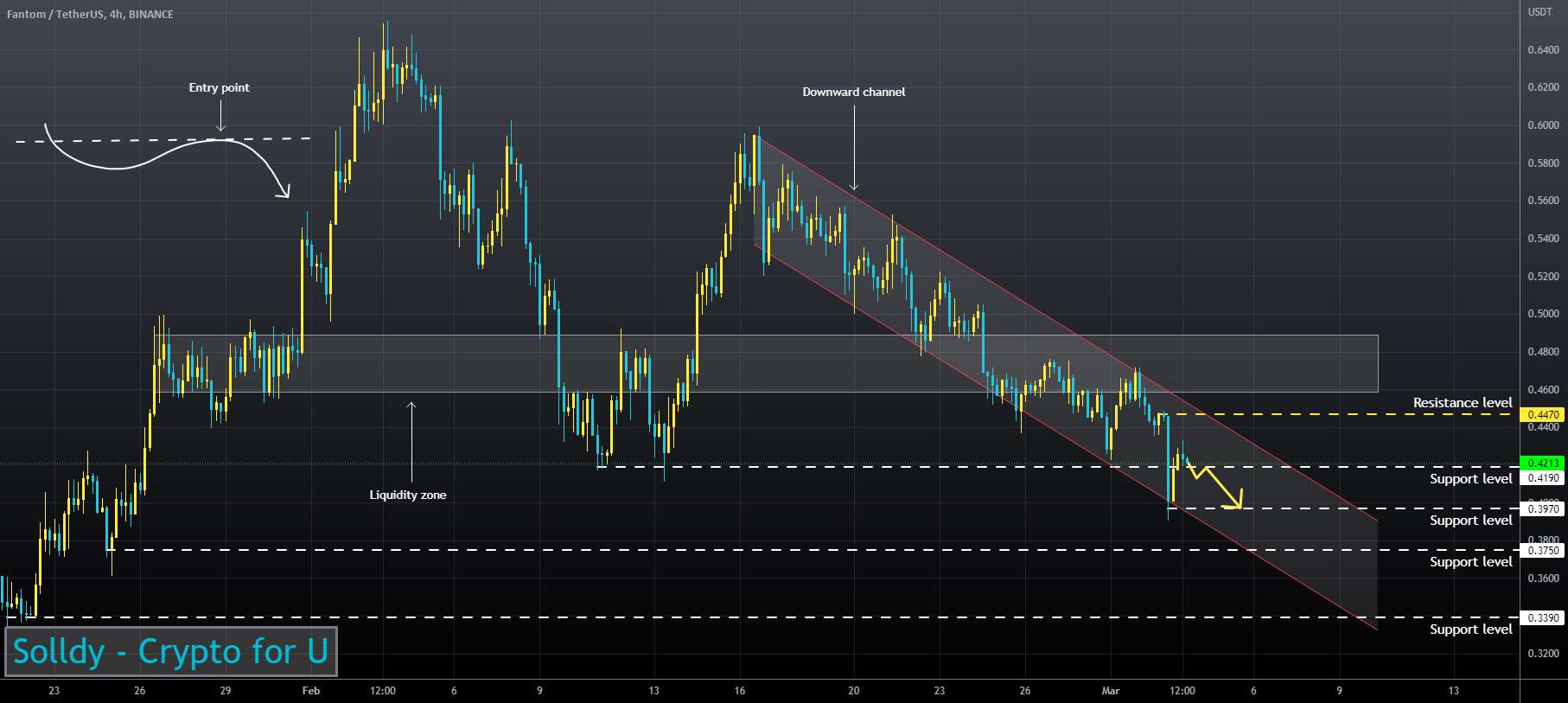Click the 0.5000 price axis tick
Image resolution: width=1568 pixels, height=703 pixels.
tap(1543, 314)
